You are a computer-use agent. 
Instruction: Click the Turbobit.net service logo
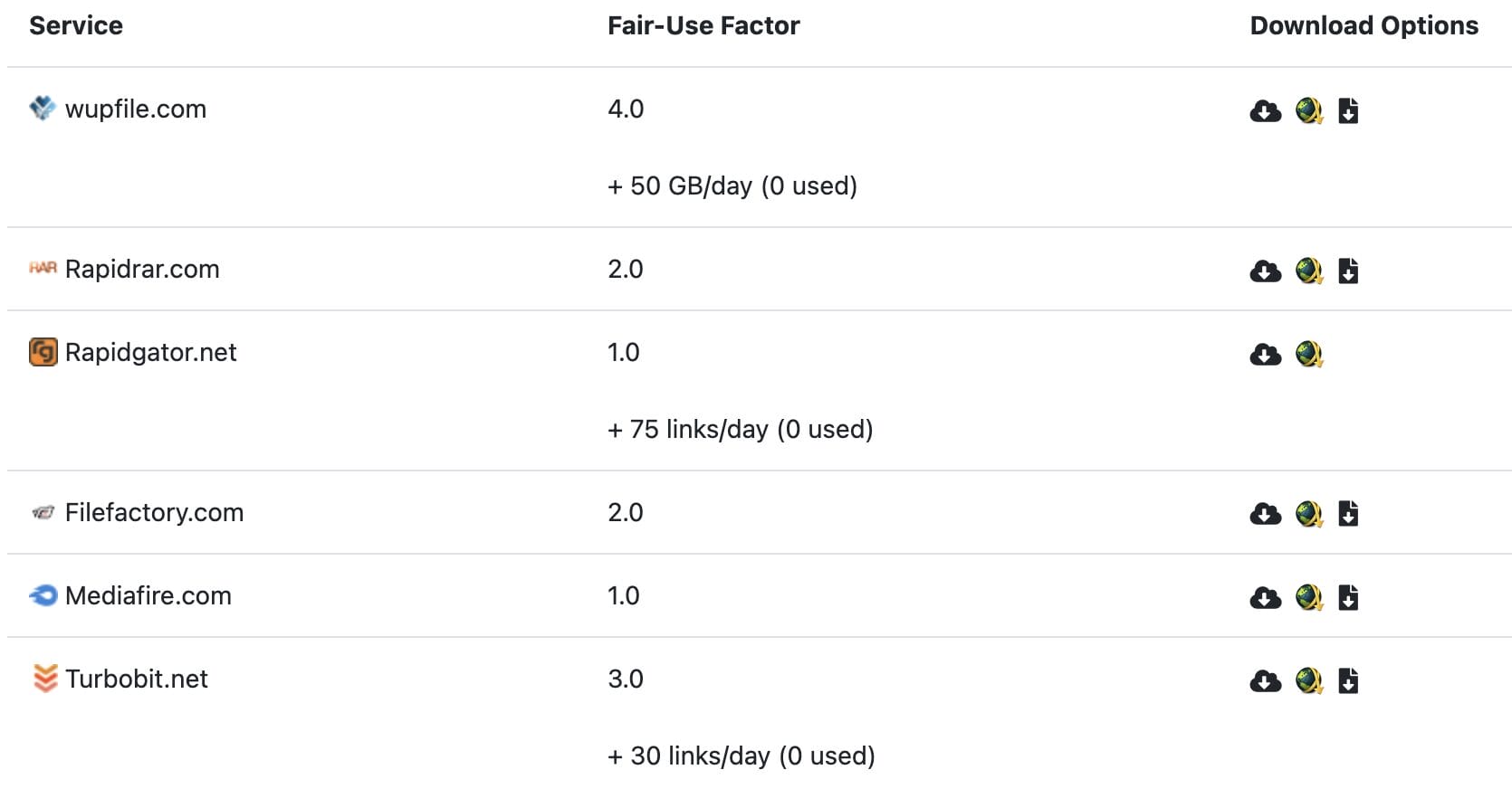tap(44, 679)
